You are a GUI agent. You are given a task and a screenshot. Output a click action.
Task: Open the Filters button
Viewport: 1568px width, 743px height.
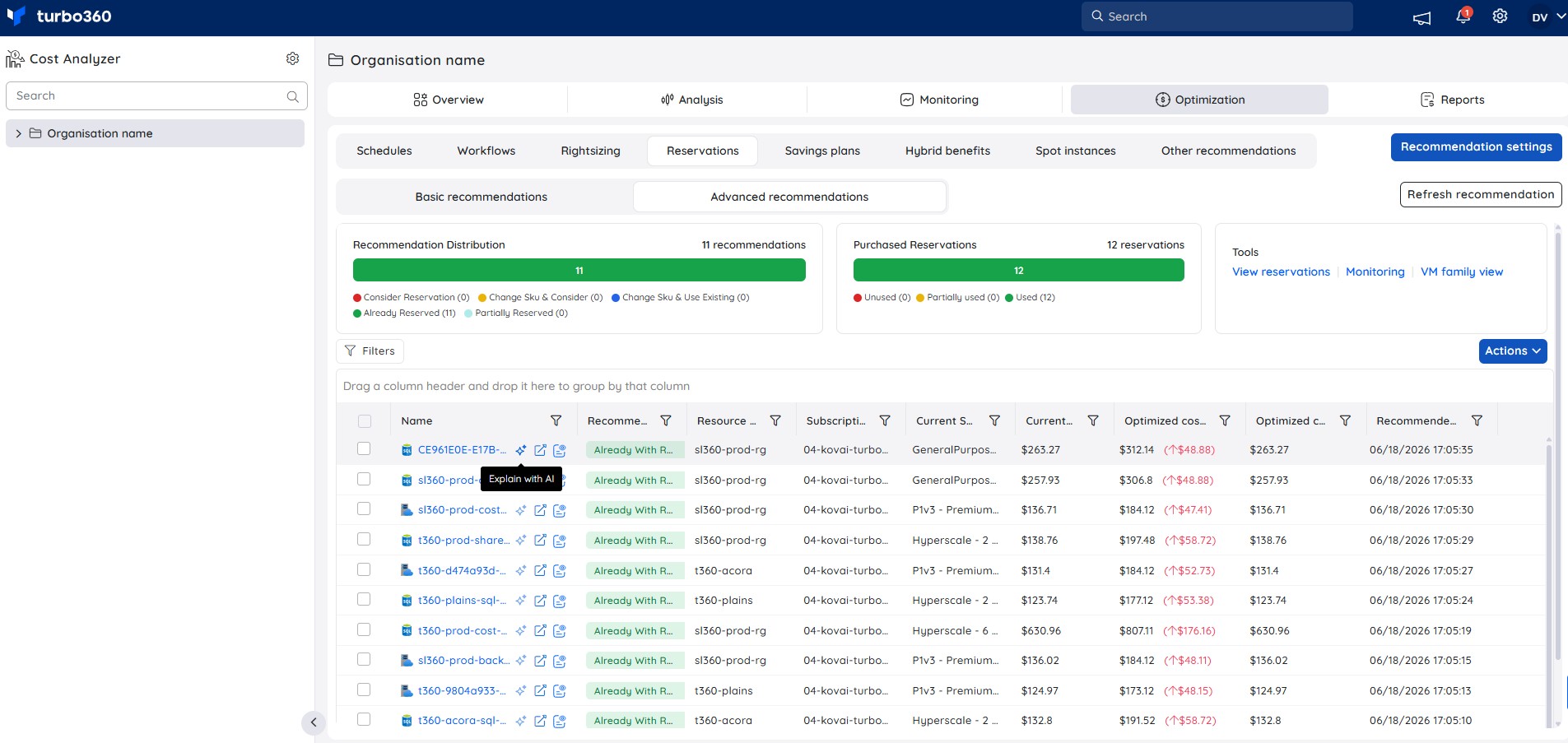(x=370, y=351)
